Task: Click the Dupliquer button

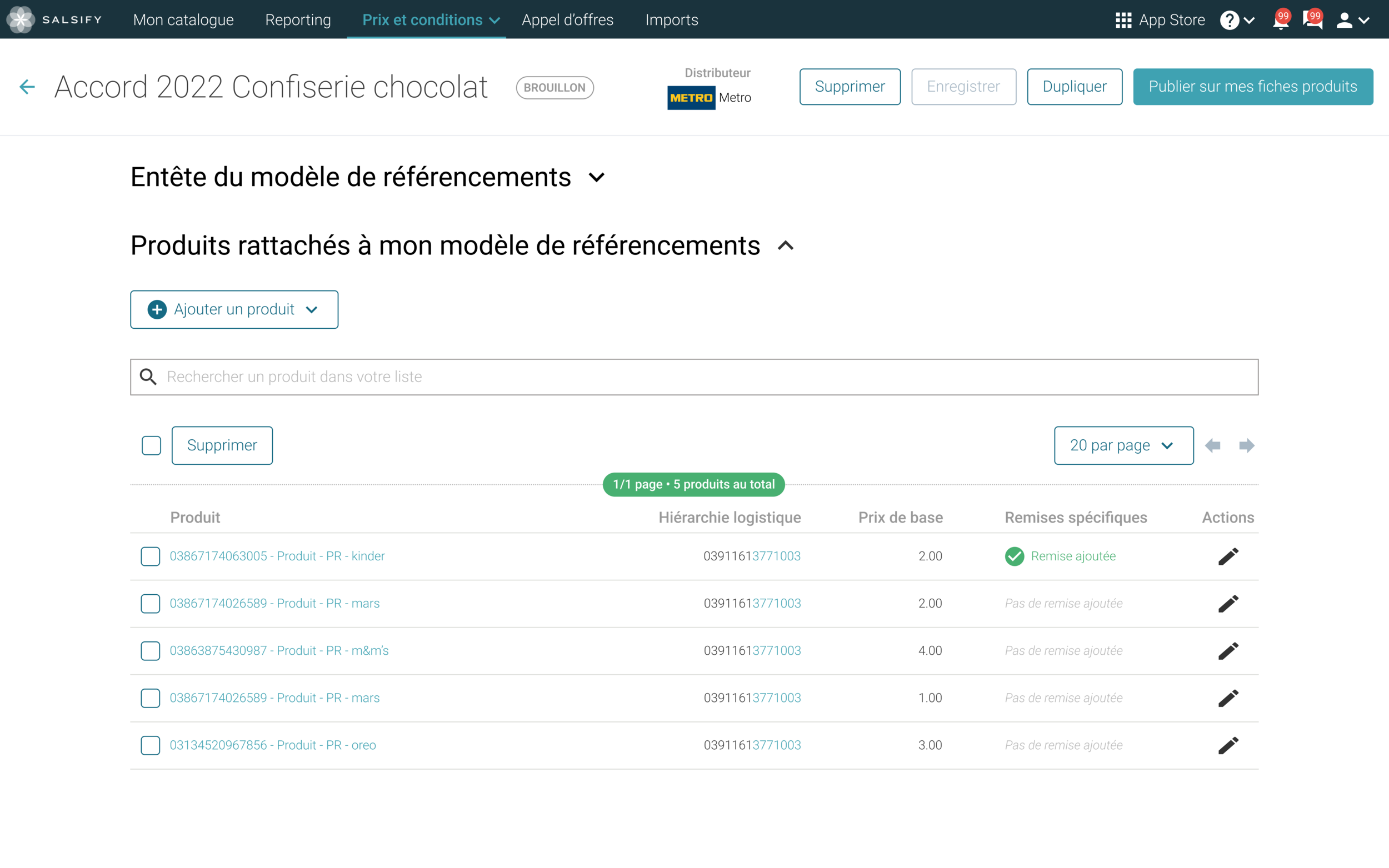Action: pyautogui.click(x=1075, y=87)
